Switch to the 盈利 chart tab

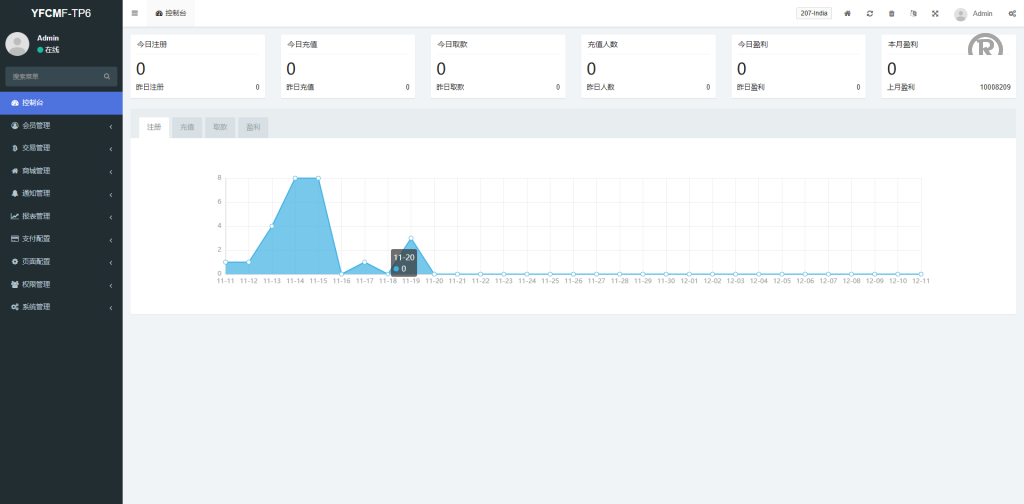coord(253,127)
